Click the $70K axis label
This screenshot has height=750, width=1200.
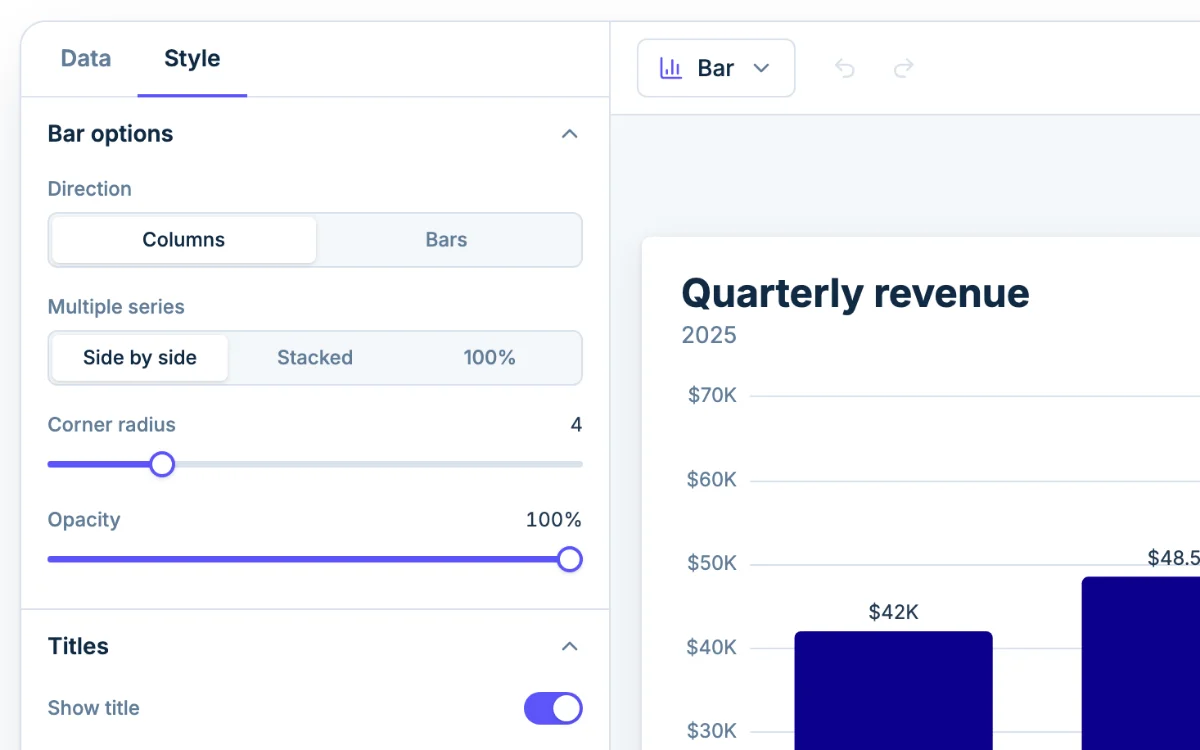tap(712, 395)
